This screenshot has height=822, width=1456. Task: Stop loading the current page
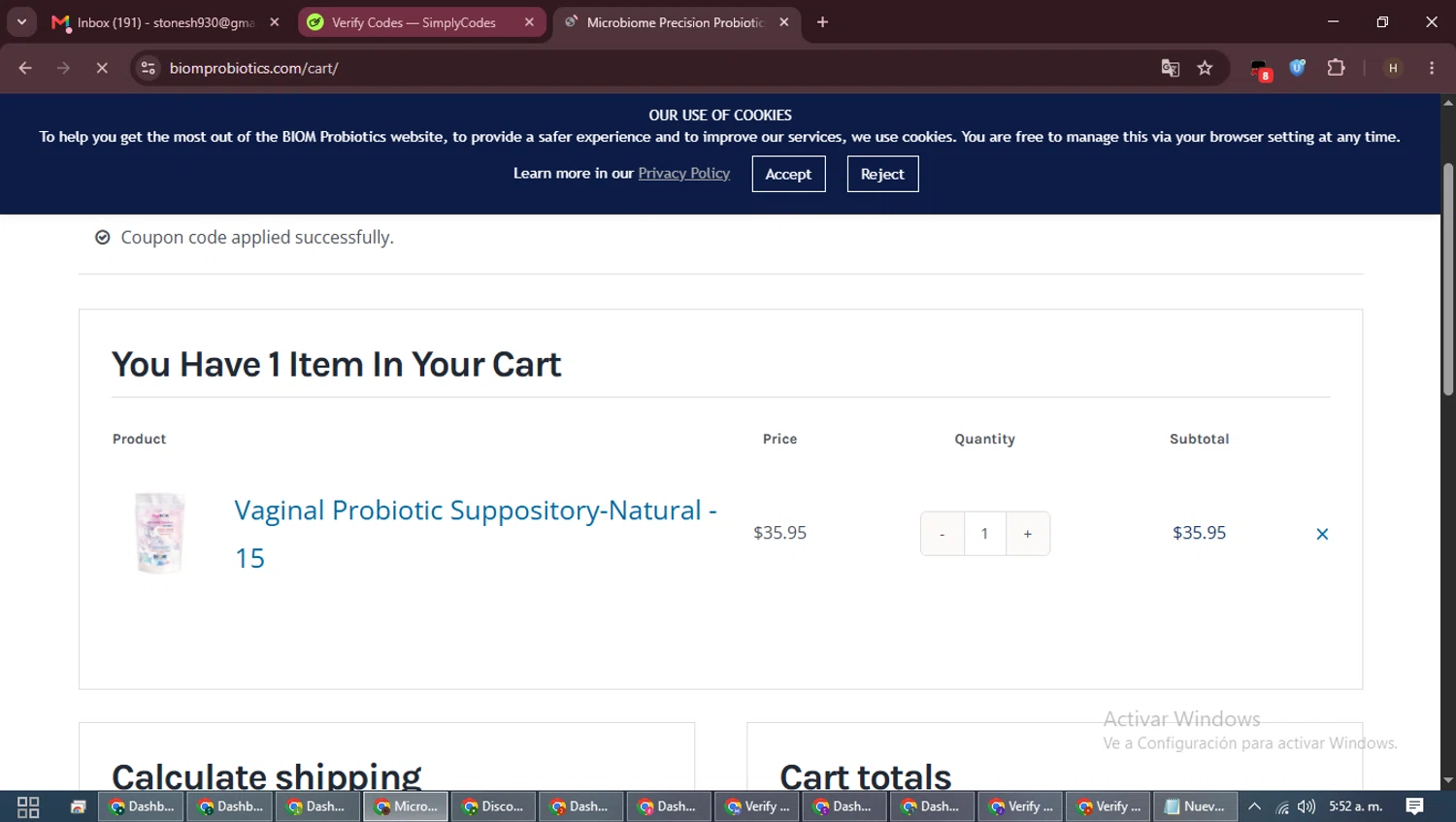click(x=102, y=68)
